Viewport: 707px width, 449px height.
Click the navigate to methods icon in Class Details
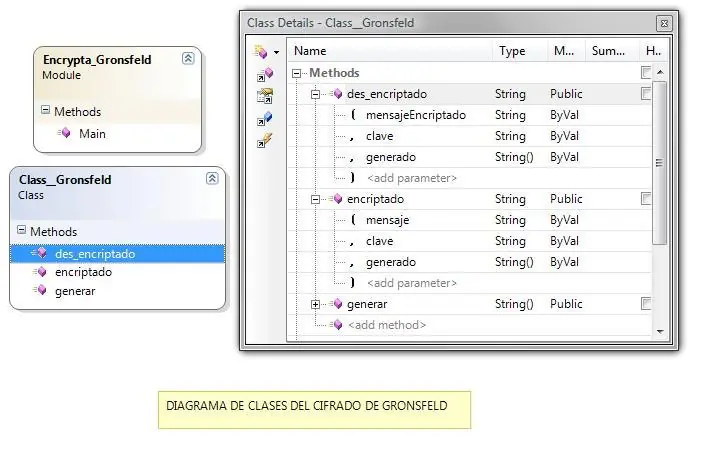265,74
